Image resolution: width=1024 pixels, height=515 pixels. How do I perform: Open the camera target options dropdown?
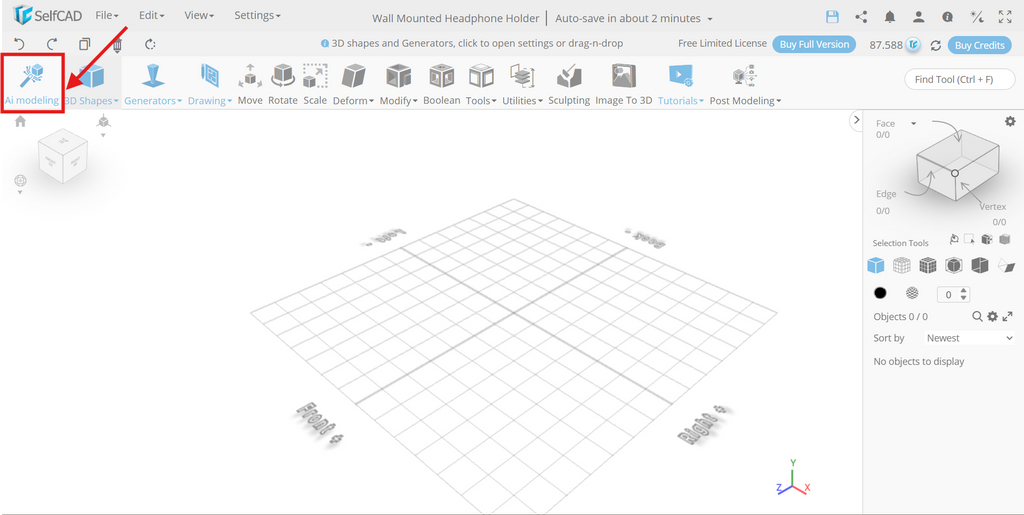click(20, 183)
